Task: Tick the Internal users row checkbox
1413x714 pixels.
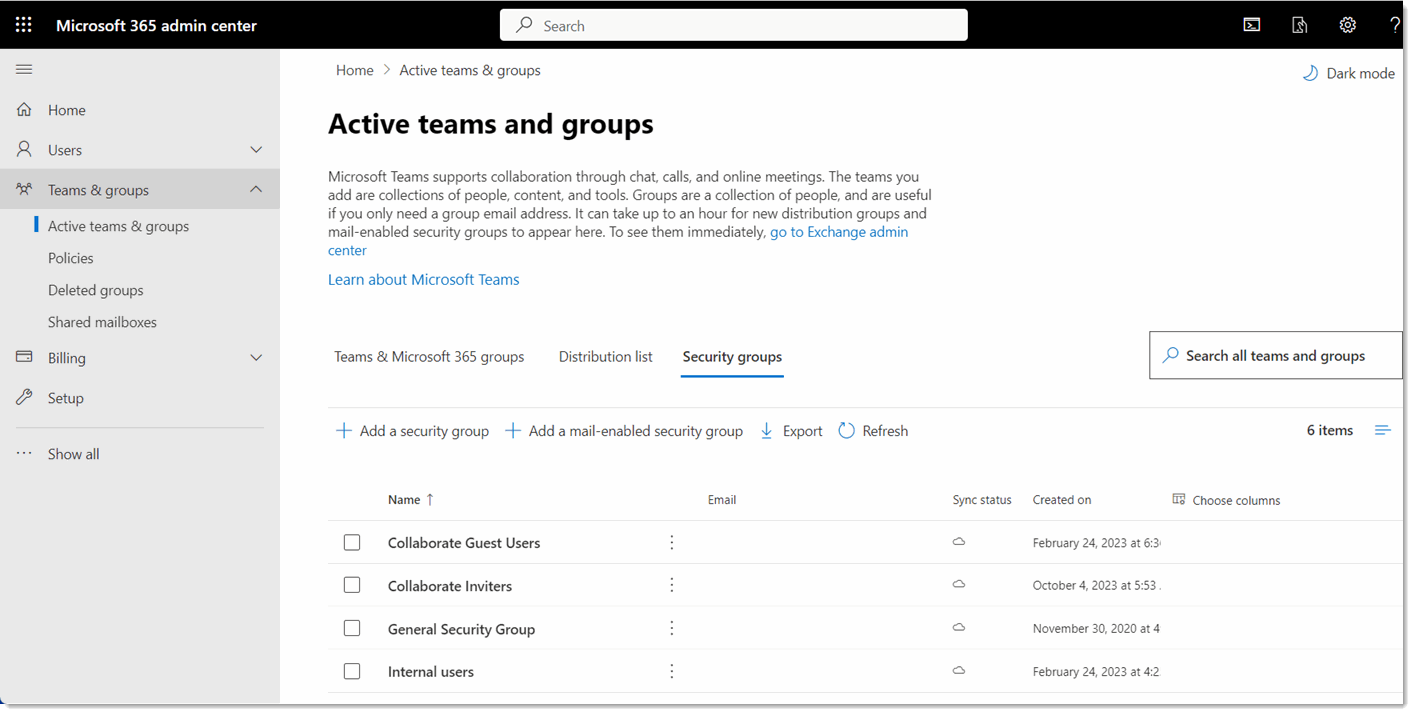Action: click(352, 671)
